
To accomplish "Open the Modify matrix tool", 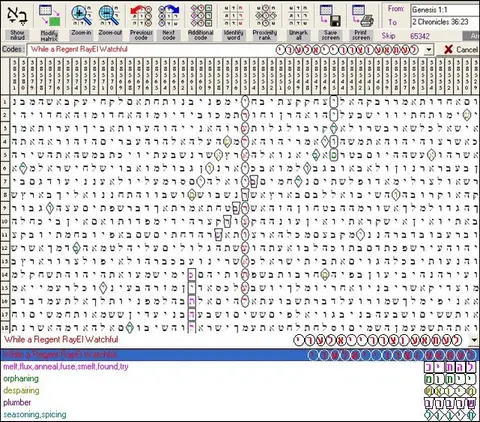I will tap(49, 22).
